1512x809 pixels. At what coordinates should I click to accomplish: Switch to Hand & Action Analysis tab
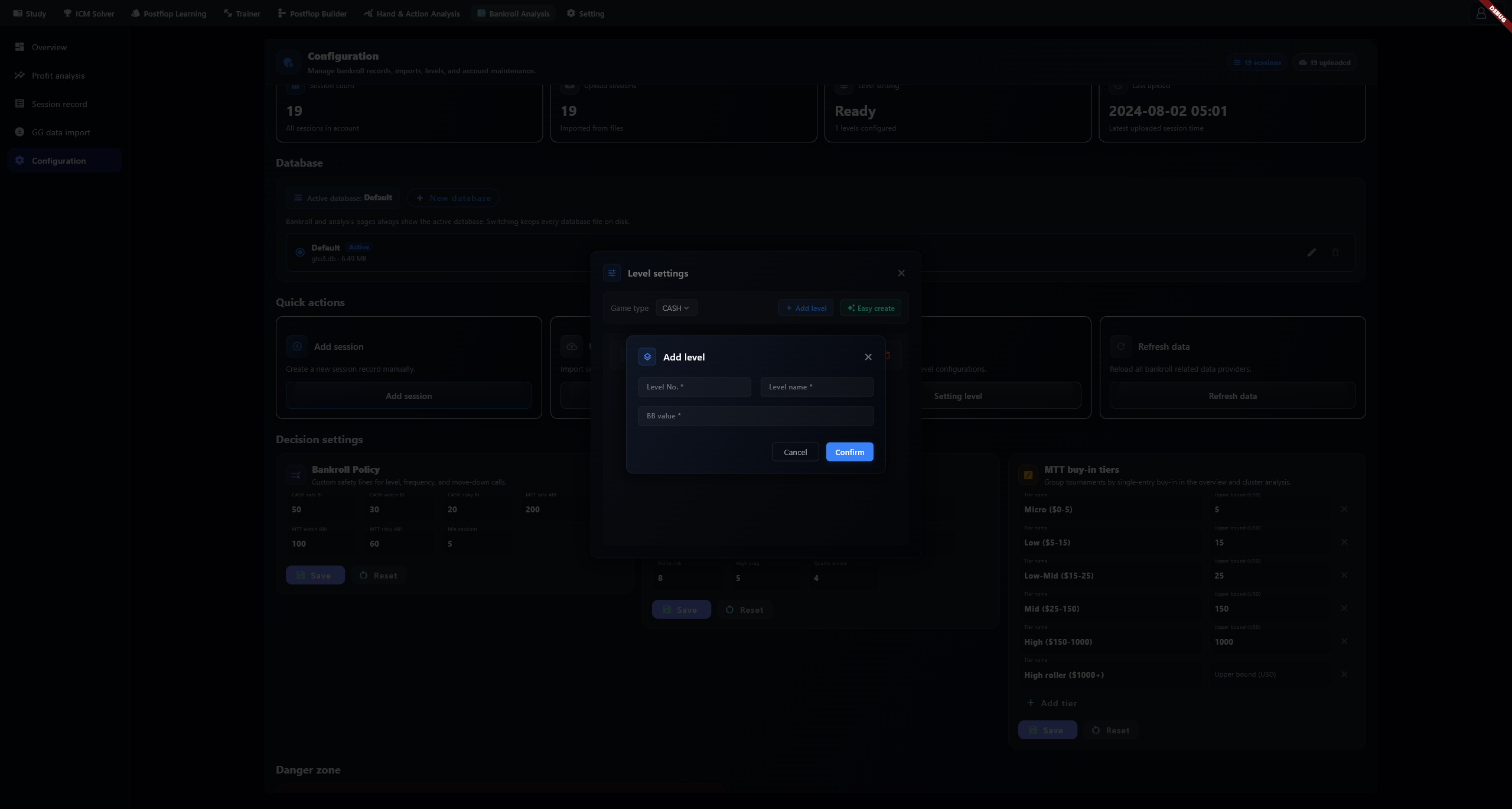412,14
